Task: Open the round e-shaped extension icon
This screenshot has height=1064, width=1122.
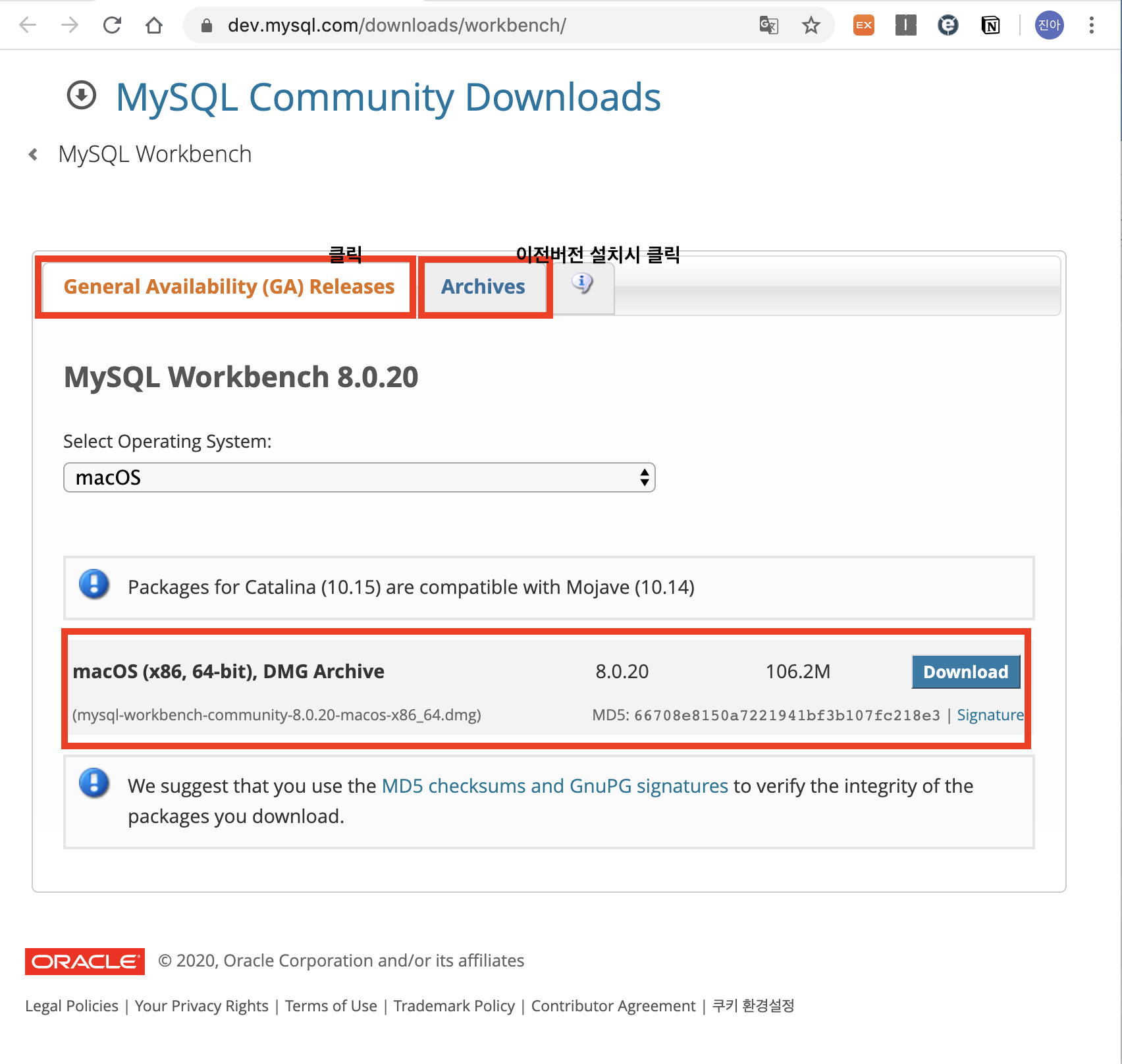Action: tap(948, 26)
